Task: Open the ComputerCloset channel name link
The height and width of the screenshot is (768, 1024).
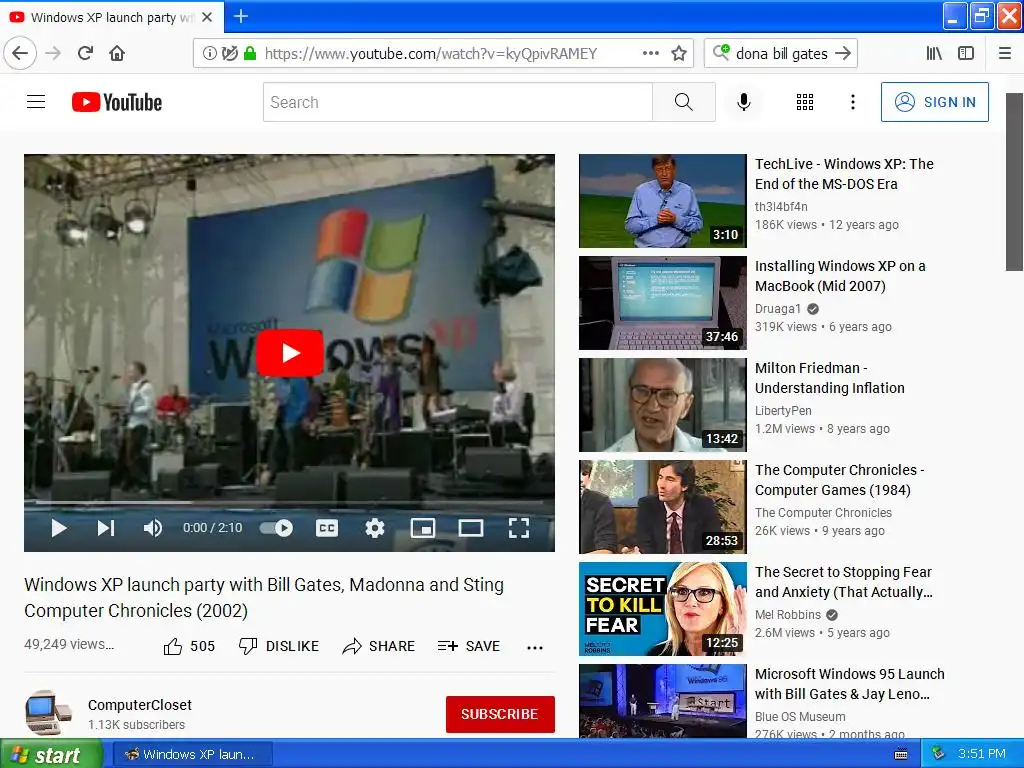Action: click(140, 705)
